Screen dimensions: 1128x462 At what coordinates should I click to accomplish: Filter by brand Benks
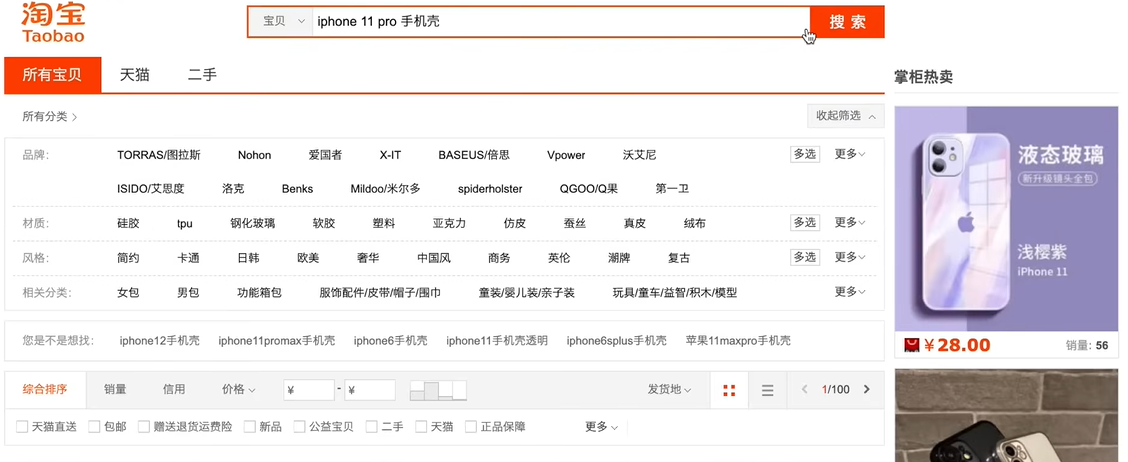(x=297, y=189)
